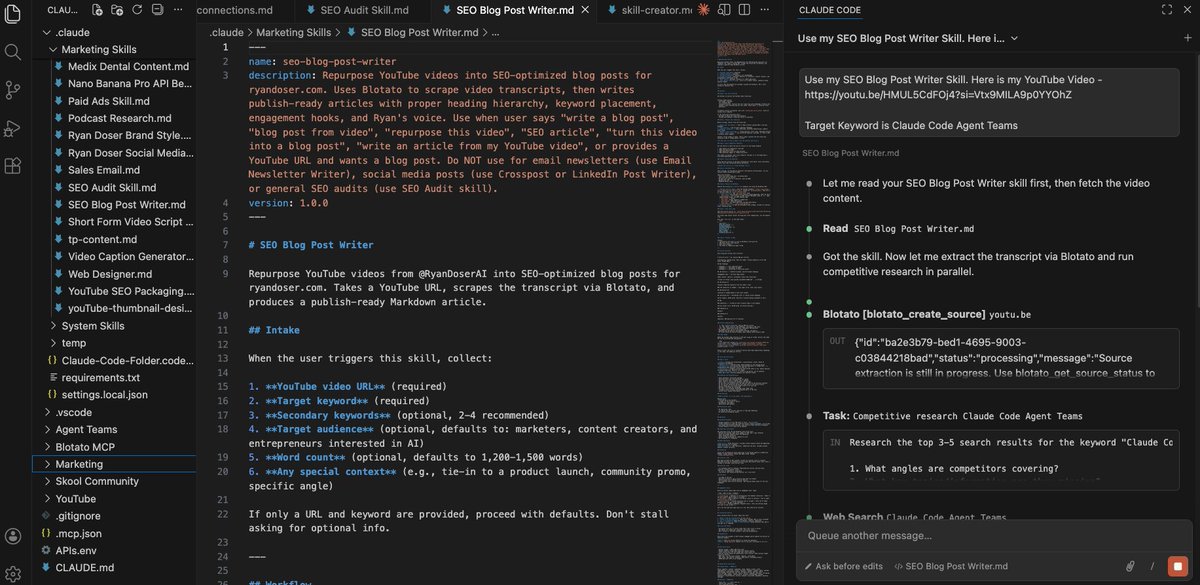
Task: Open the Accounts menu in activity bar
Action: point(13,536)
